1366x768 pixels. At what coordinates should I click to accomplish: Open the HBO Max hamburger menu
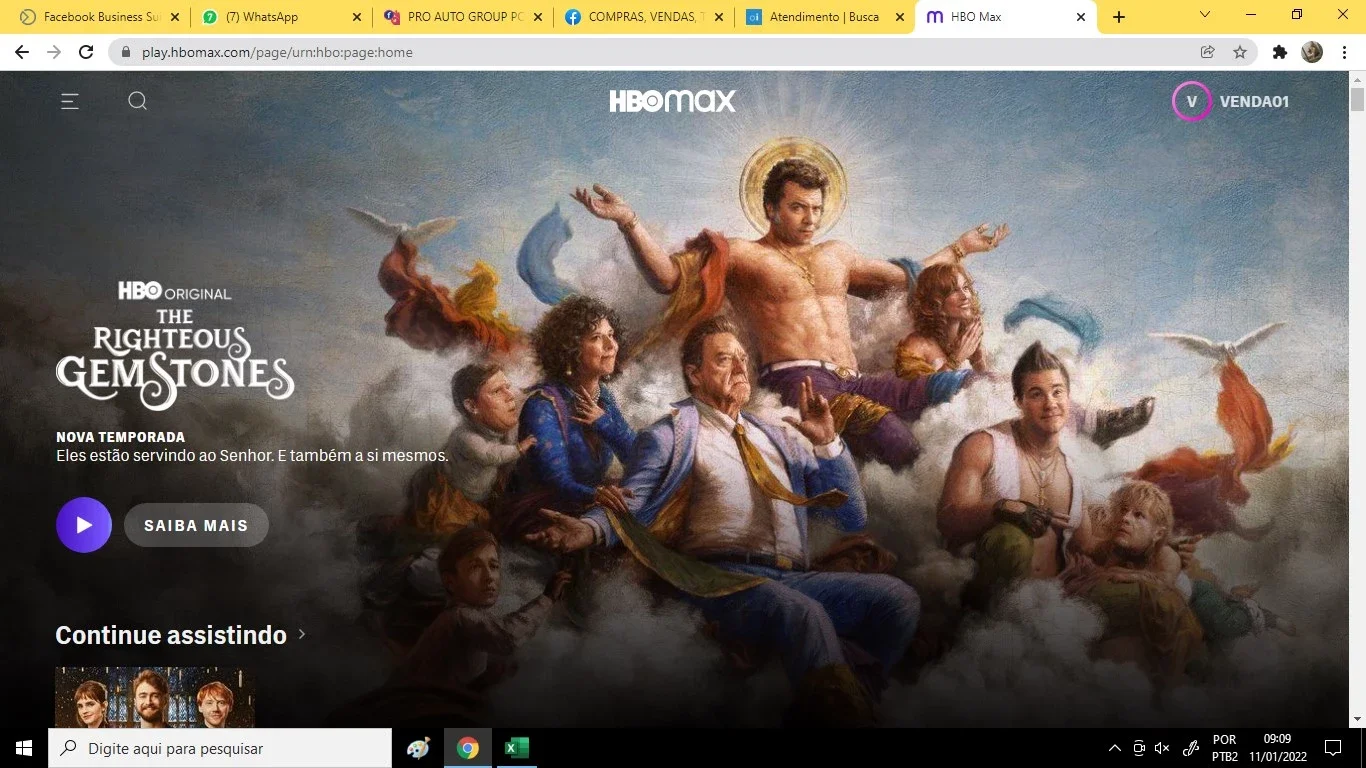[x=69, y=101]
